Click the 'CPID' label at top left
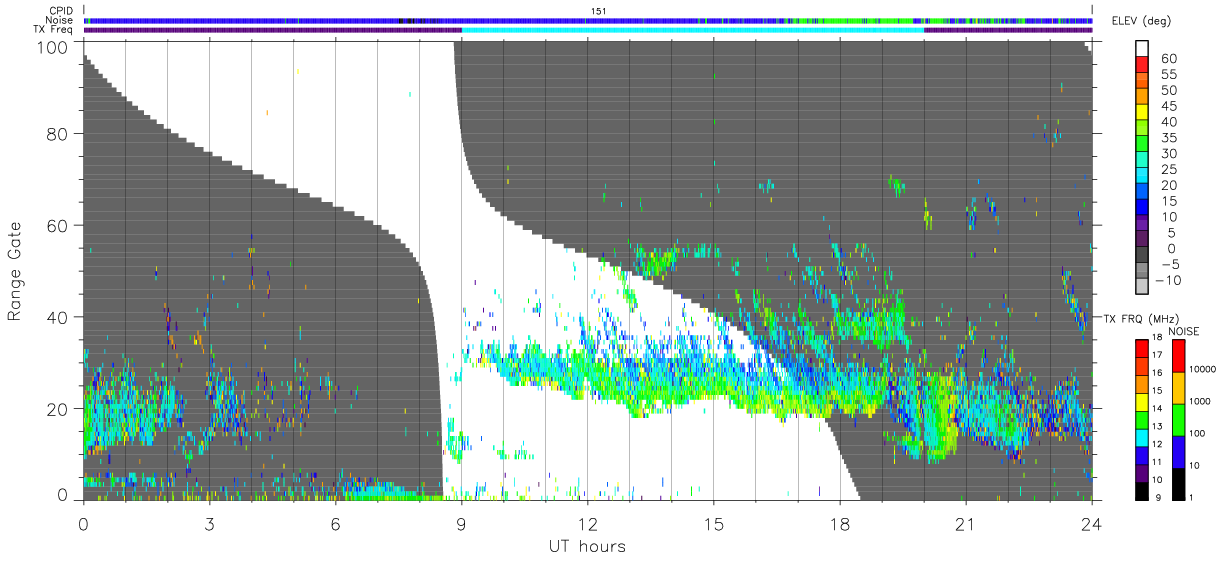 [x=60, y=11]
